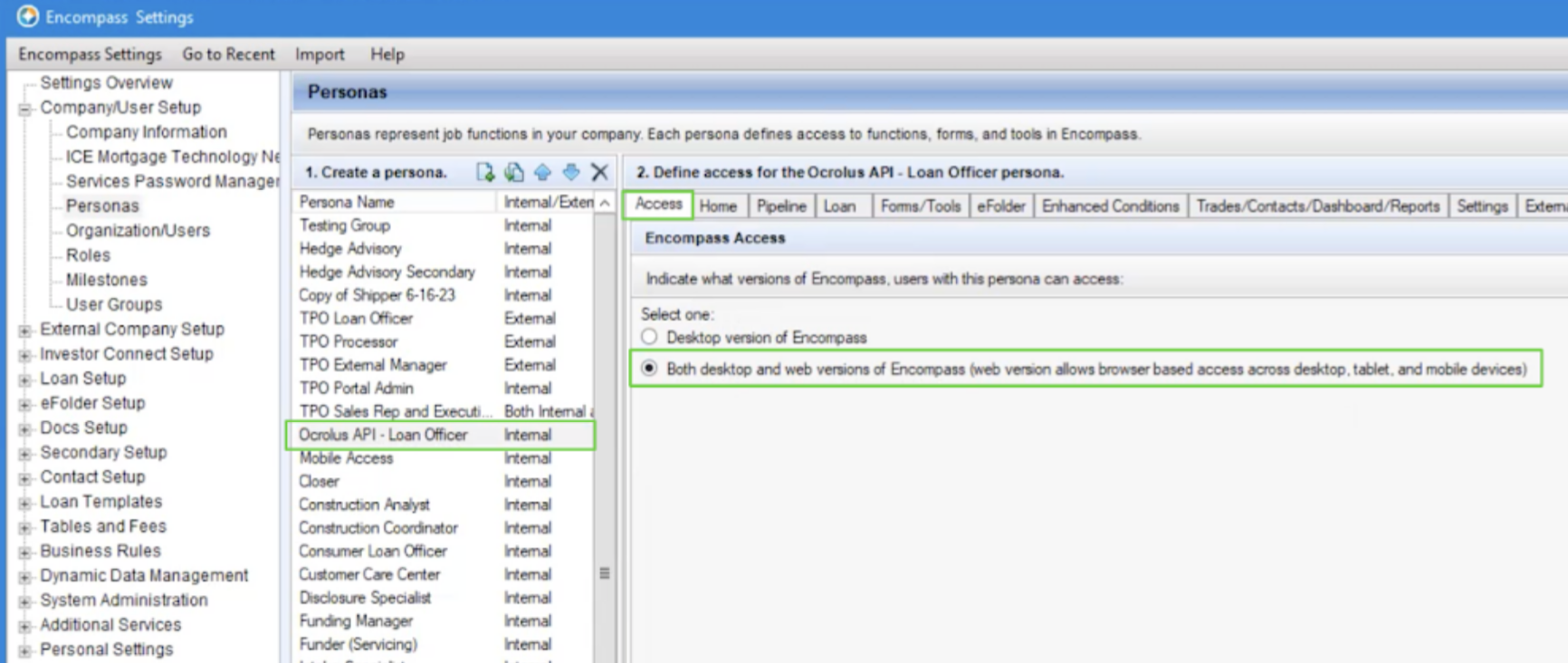Select Desktop version of Encompass radio button
Screen dimensions: 1568x663
coord(649,337)
